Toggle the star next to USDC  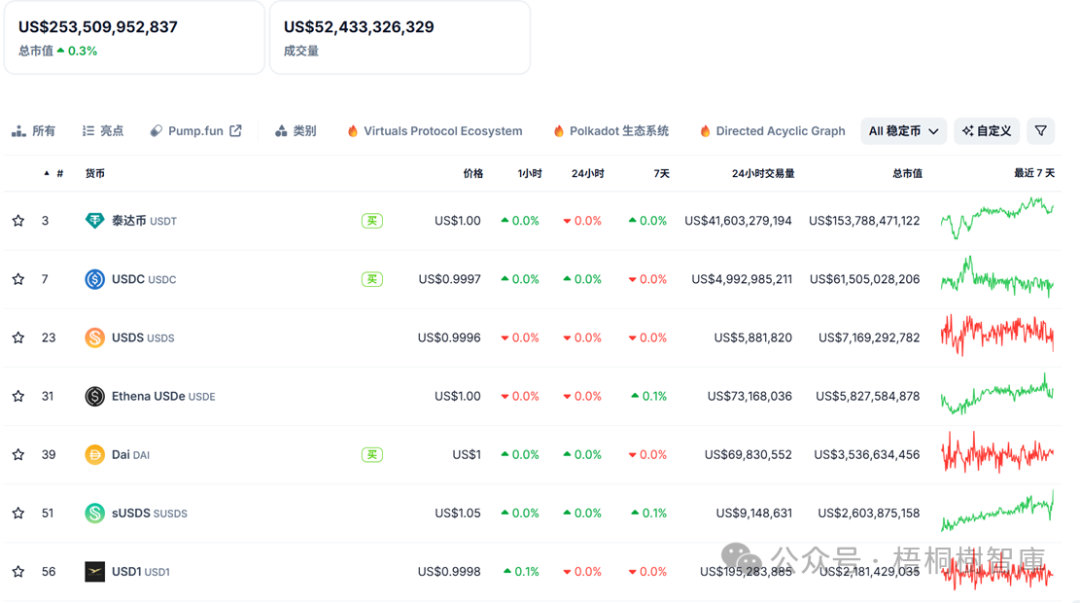[x=18, y=279]
